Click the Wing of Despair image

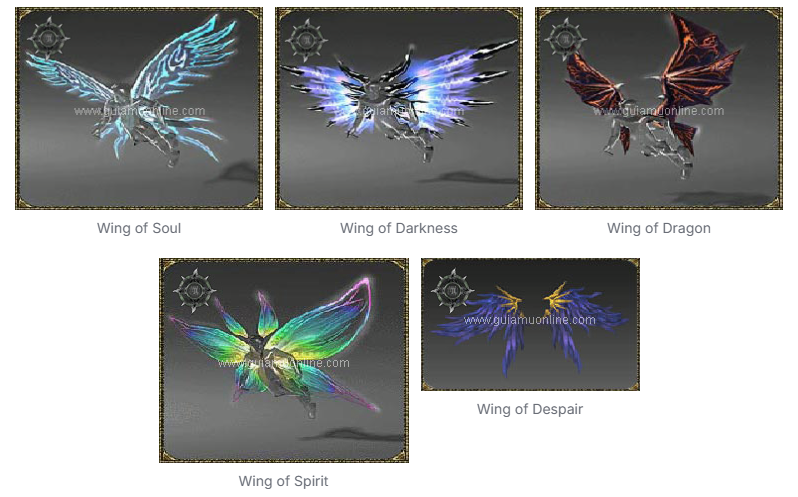tap(530, 325)
